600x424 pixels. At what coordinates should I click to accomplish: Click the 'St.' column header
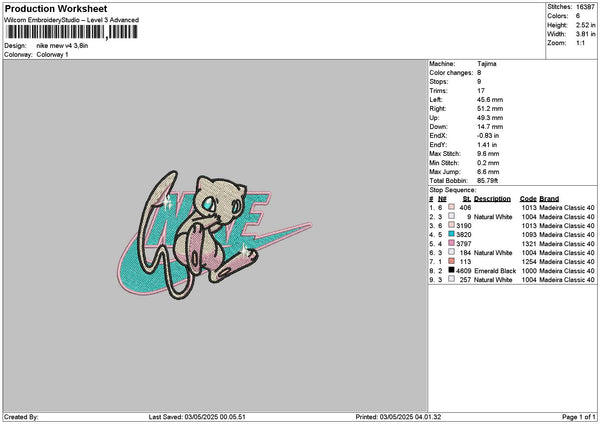coord(467,199)
